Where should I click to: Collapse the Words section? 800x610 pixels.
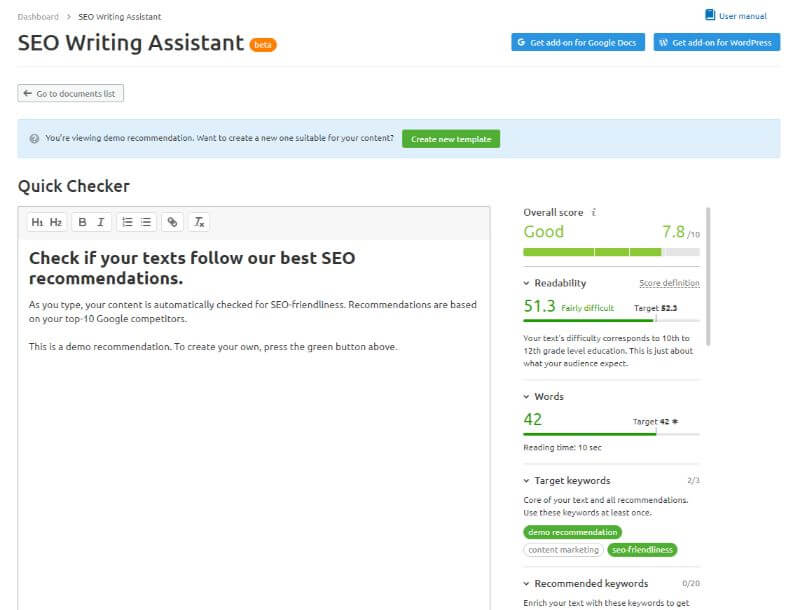(x=525, y=396)
